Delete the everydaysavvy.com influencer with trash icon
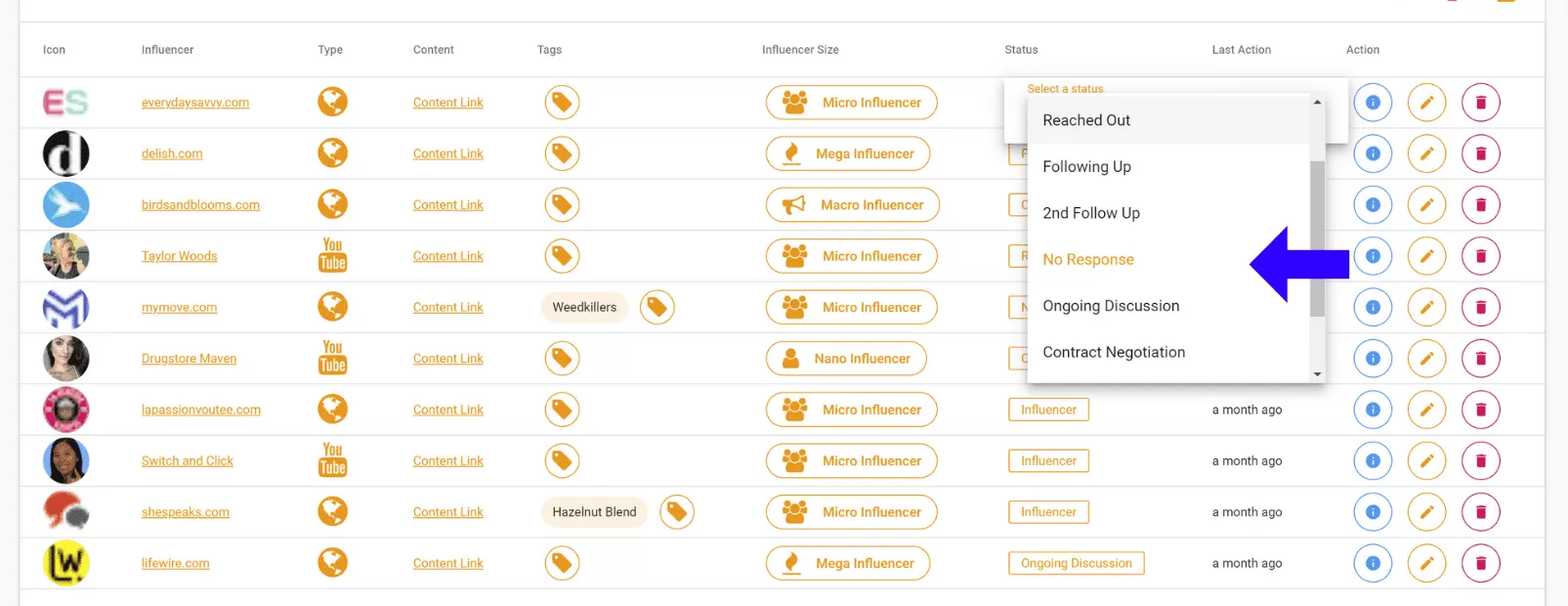This screenshot has height=606, width=1568. [1480, 102]
